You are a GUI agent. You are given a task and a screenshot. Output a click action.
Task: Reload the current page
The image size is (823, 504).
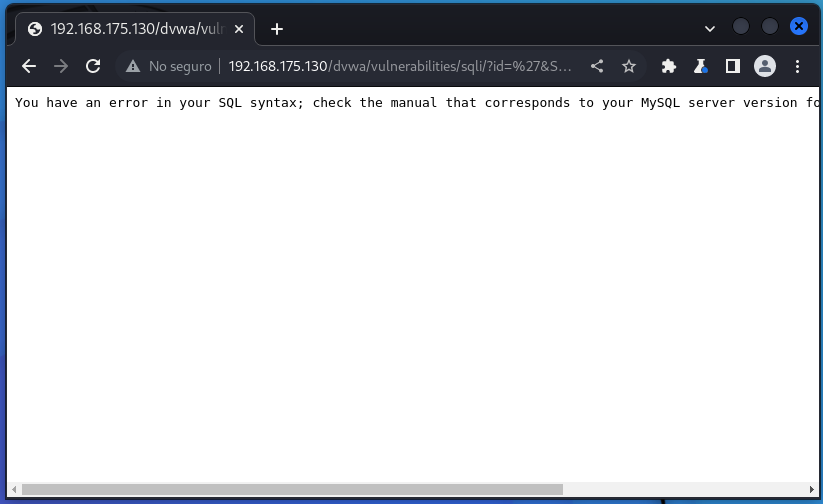[93, 66]
